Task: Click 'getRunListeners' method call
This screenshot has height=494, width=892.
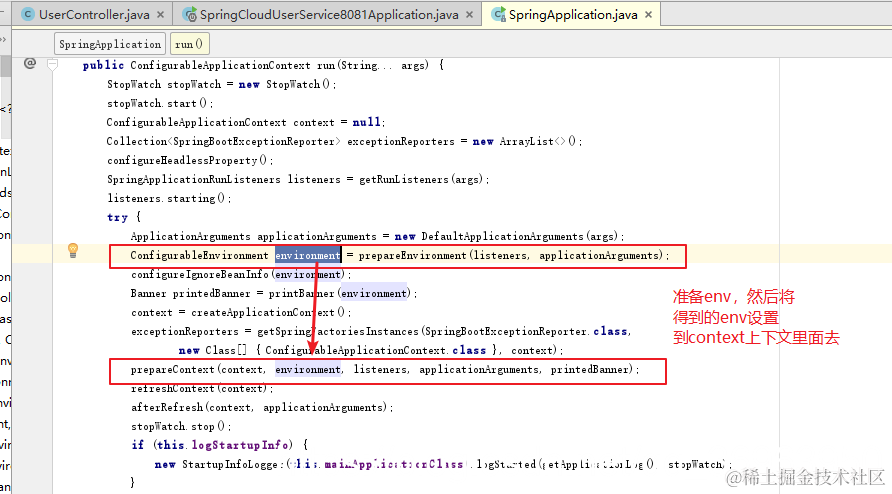Action: click(404, 179)
